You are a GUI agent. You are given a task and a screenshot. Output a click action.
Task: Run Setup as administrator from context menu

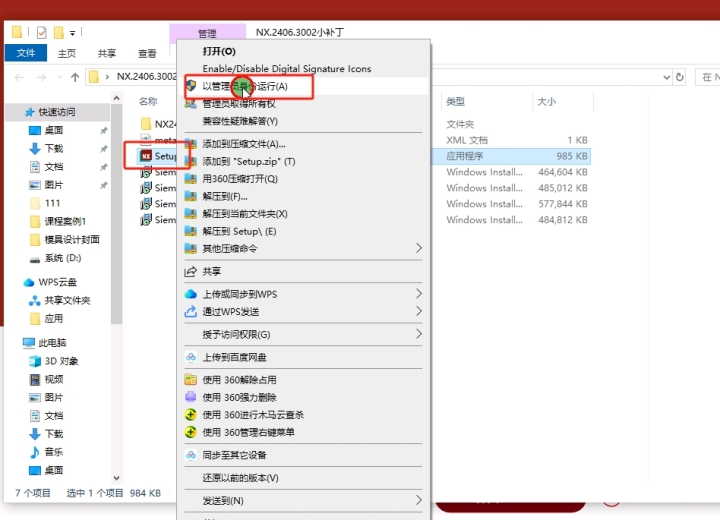pos(245,86)
